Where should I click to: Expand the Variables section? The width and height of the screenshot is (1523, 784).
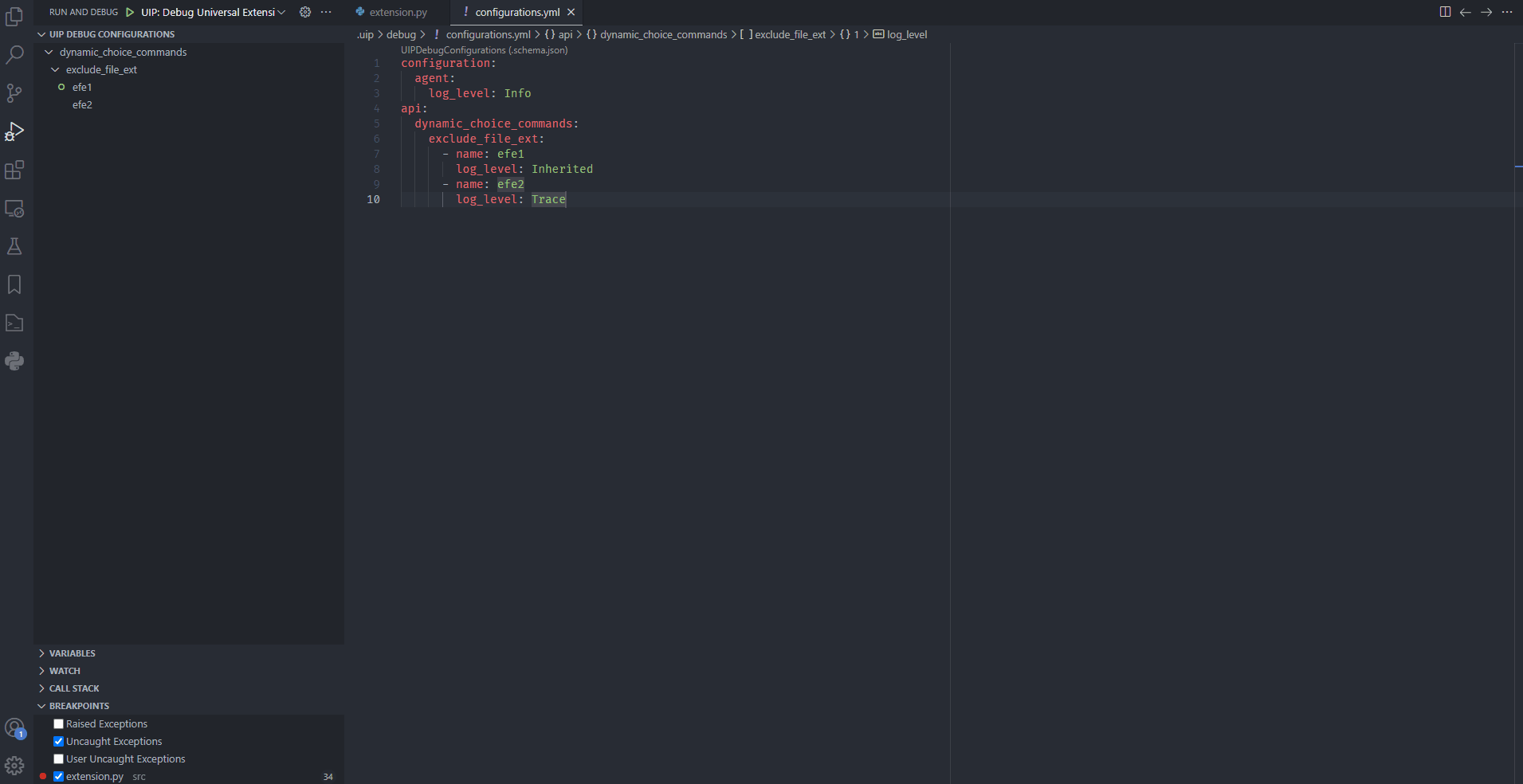tap(72, 653)
